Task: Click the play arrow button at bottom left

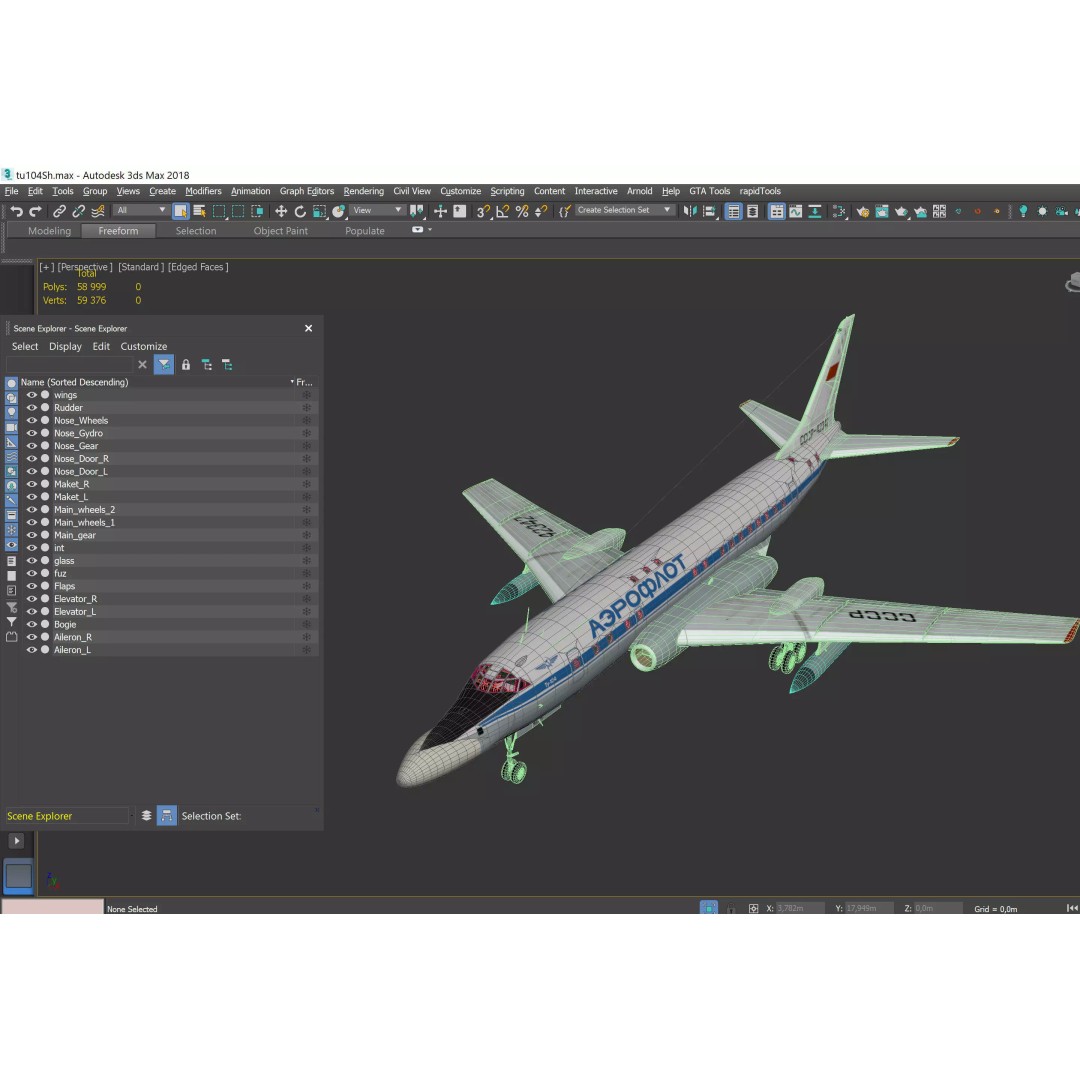Action: (x=17, y=840)
